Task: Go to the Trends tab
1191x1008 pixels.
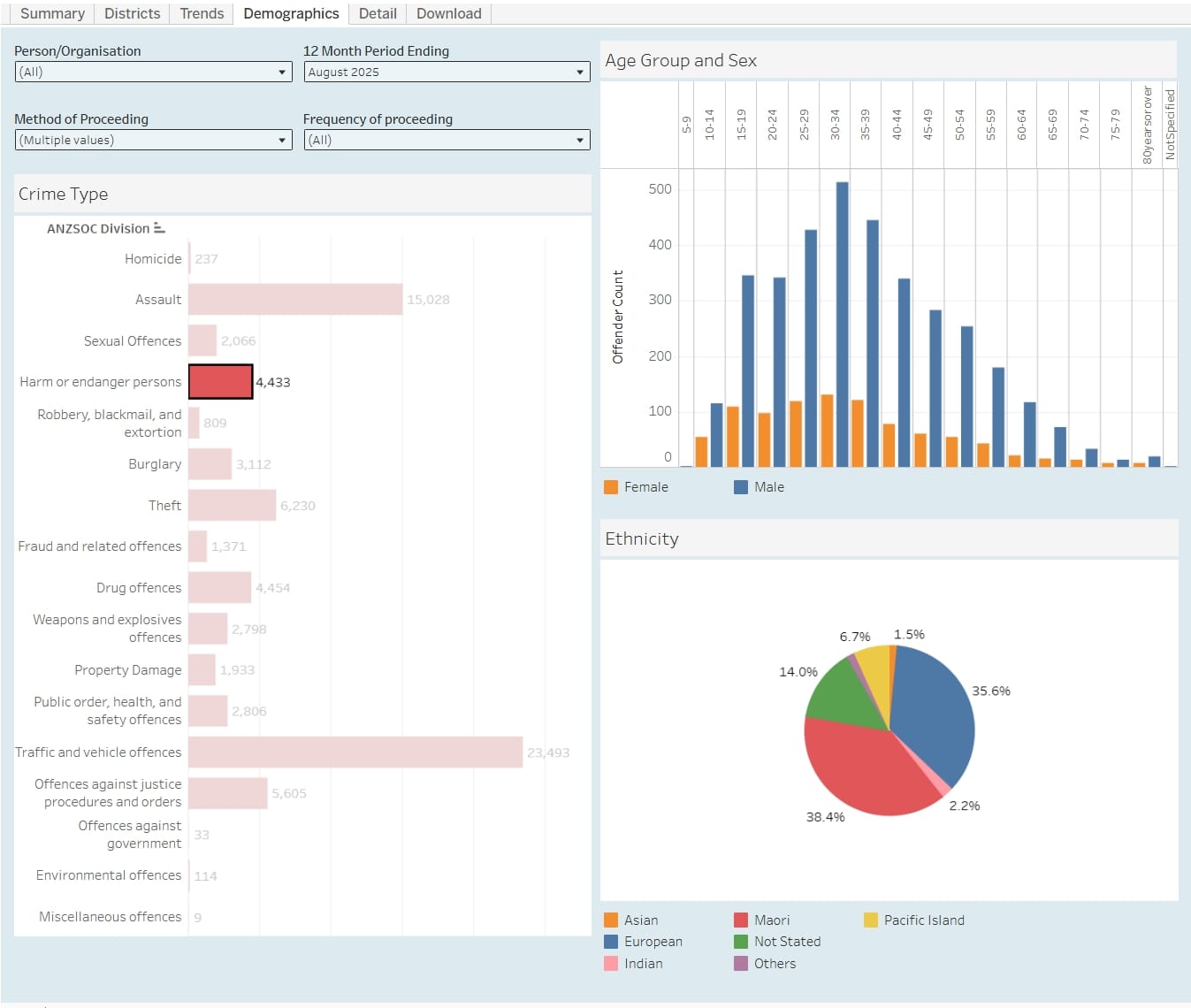Action: point(202,13)
